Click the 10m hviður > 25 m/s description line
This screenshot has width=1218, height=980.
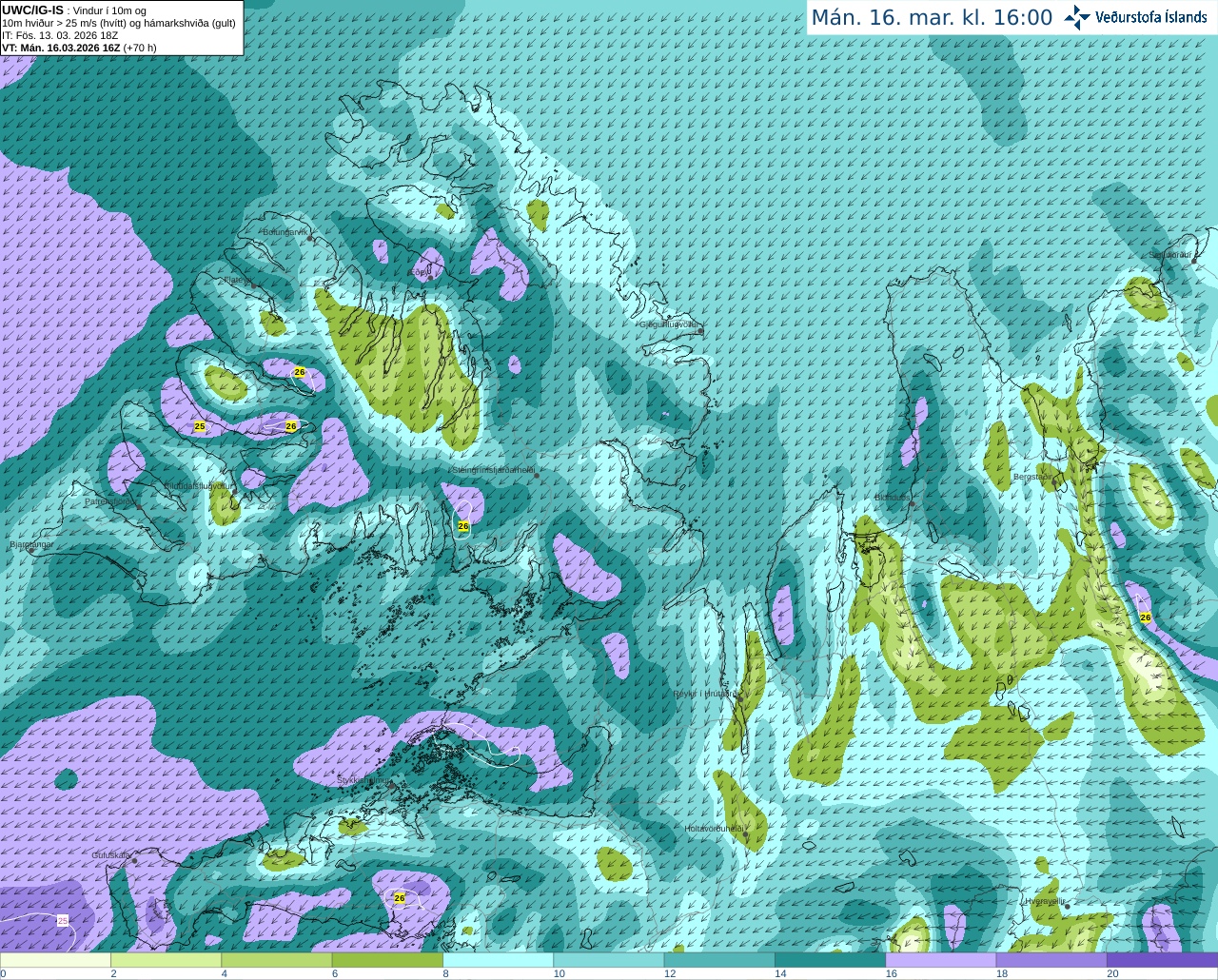(119, 23)
